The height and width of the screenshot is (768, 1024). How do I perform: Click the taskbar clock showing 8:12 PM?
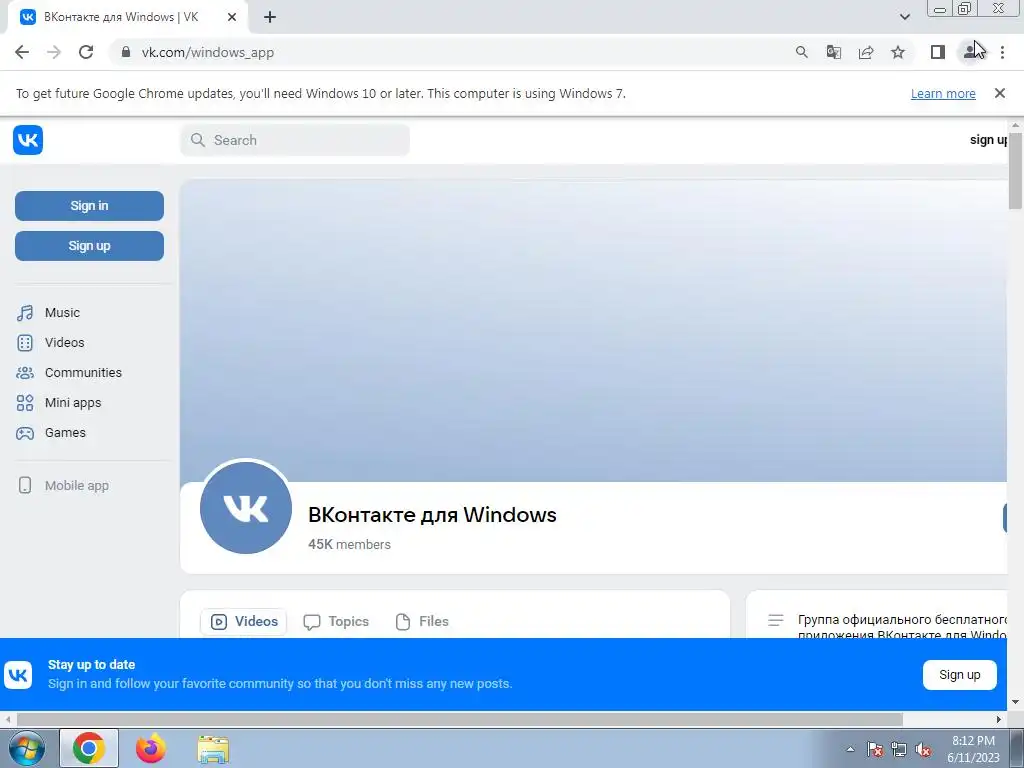[973, 749]
